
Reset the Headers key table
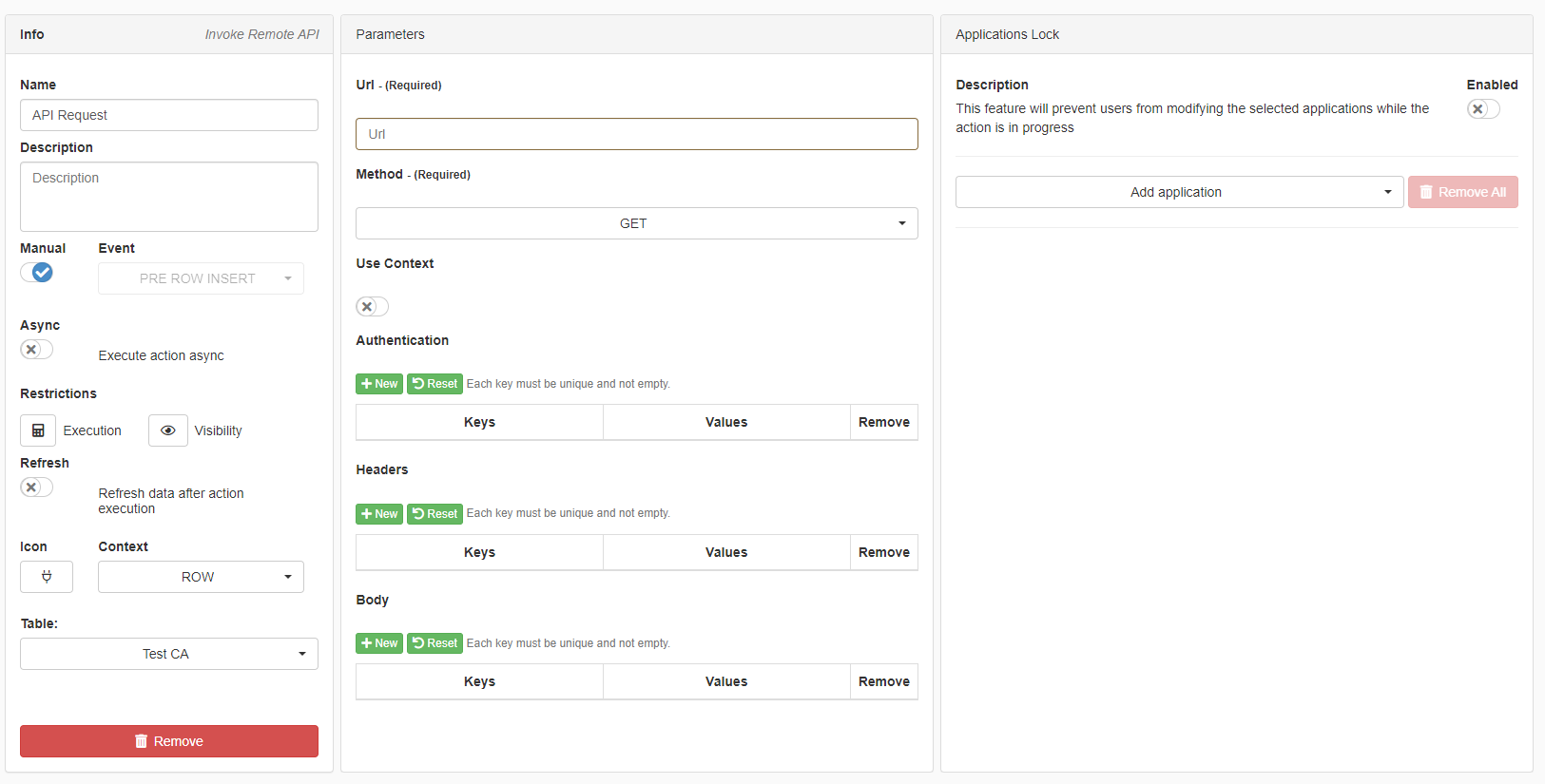(x=435, y=514)
